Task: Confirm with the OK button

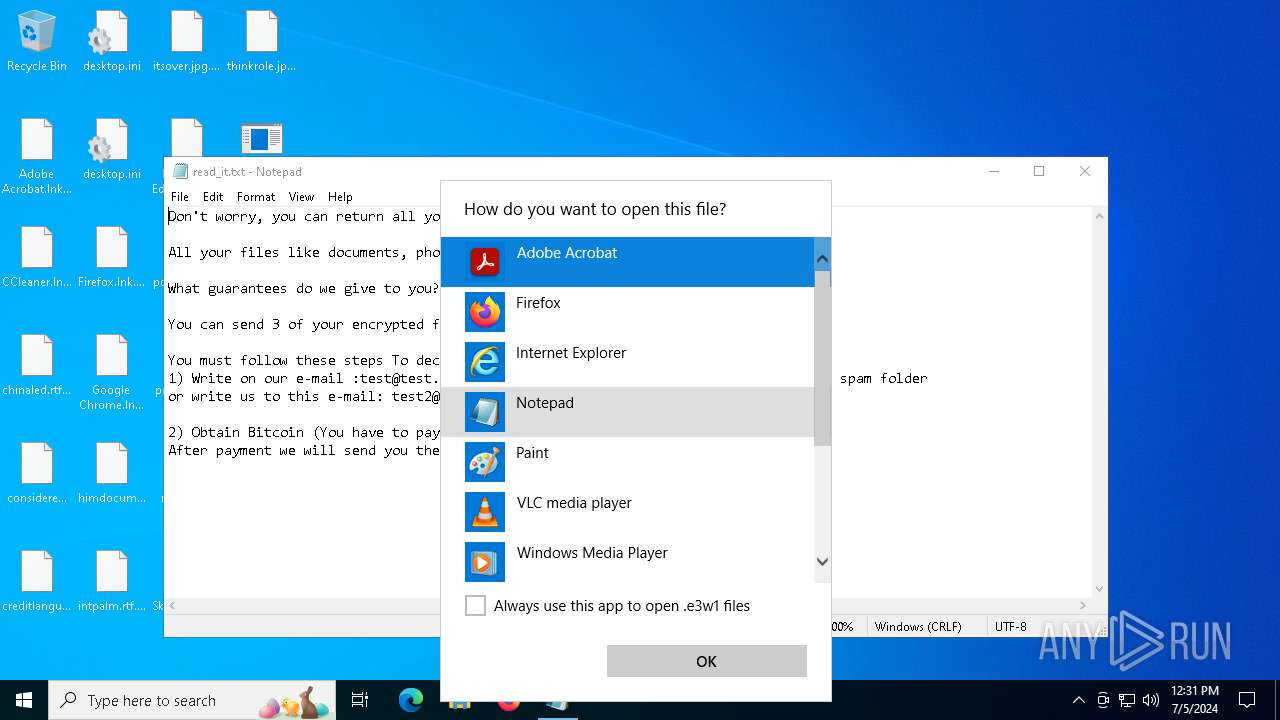Action: coord(706,661)
